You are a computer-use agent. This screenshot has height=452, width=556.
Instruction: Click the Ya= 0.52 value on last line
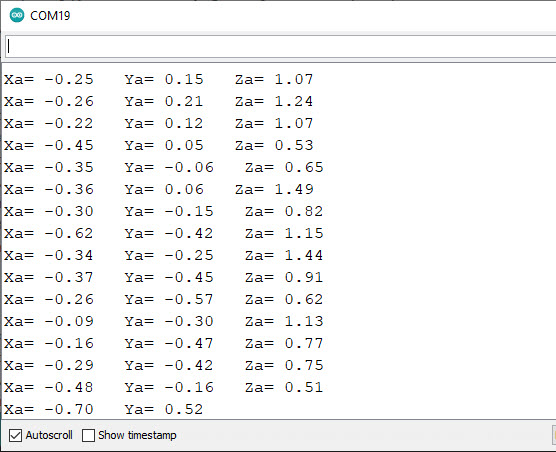tap(163, 409)
